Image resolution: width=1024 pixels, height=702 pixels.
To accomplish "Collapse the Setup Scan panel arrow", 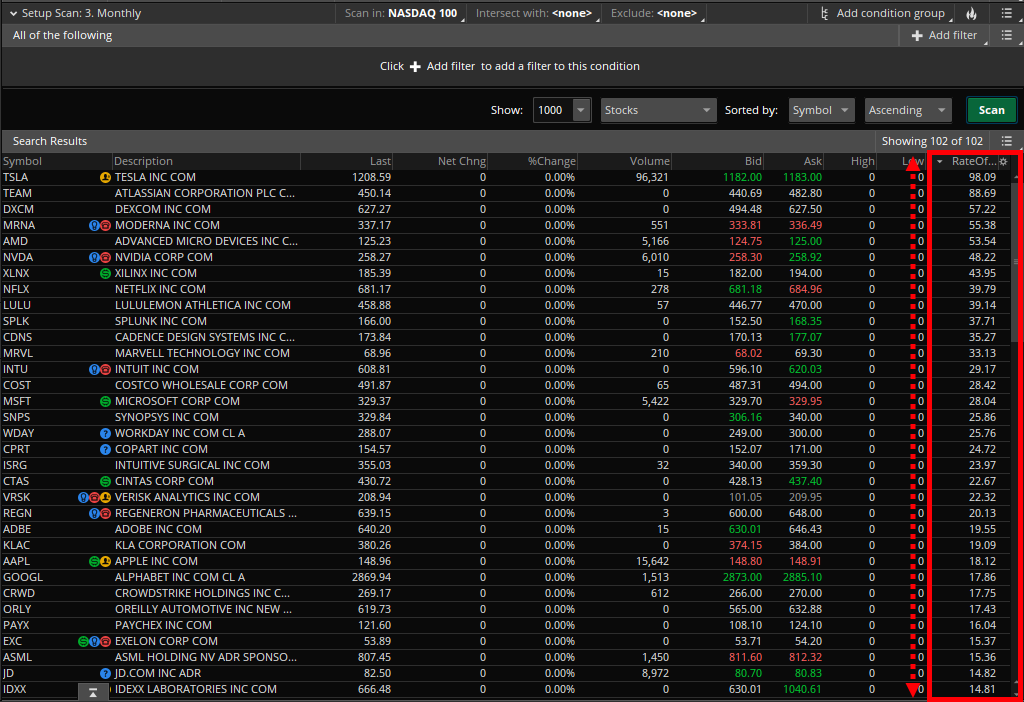I will coord(11,13).
